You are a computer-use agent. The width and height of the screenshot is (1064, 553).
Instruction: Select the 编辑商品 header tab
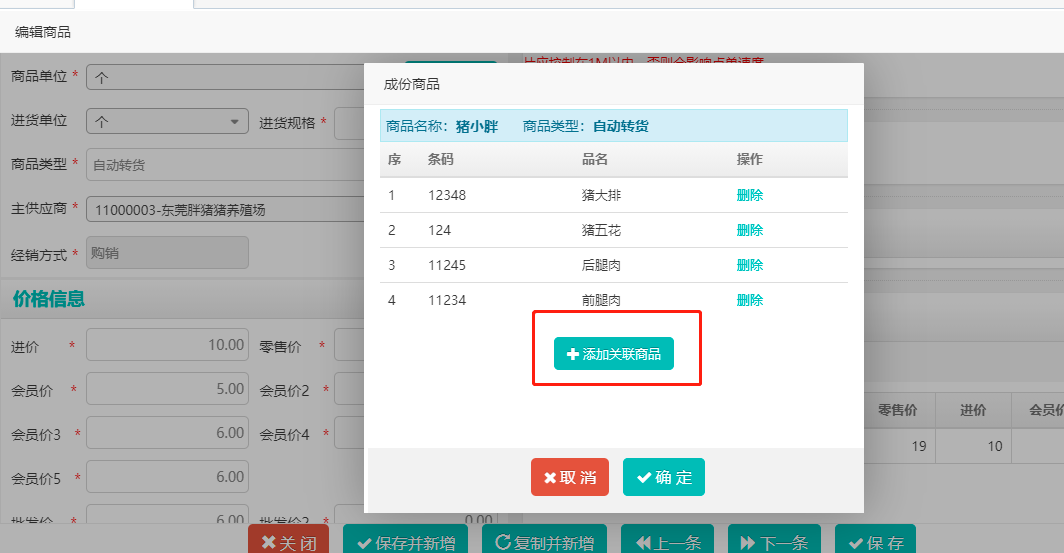43,32
